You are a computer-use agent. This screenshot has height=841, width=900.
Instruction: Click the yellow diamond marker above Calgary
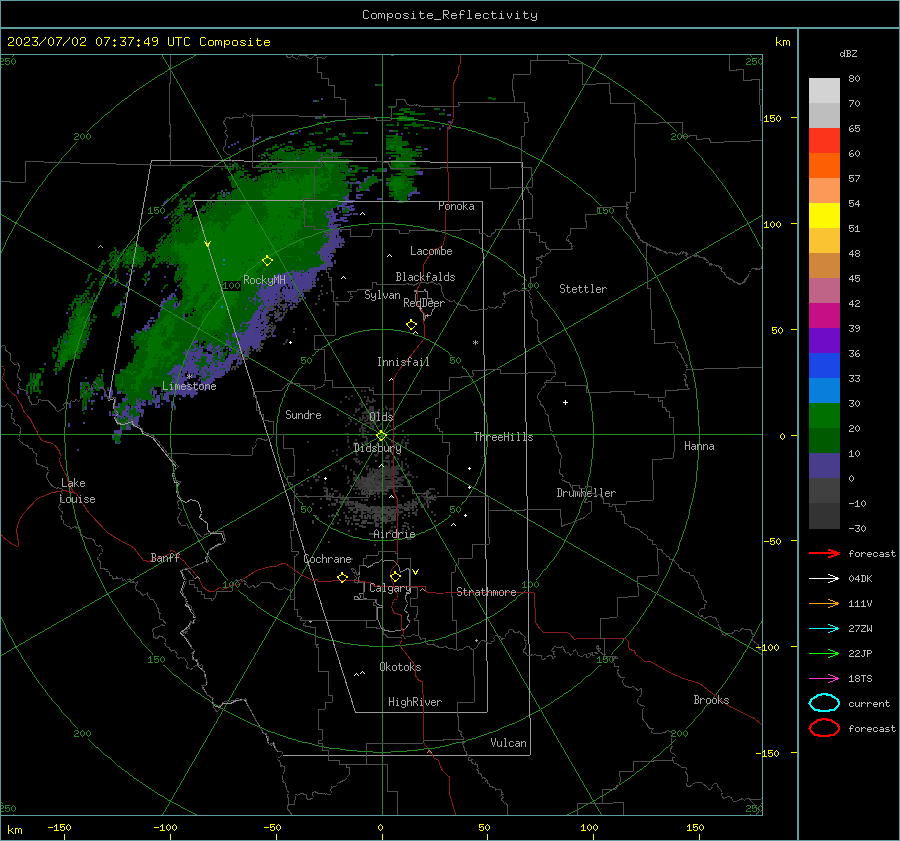(395, 576)
